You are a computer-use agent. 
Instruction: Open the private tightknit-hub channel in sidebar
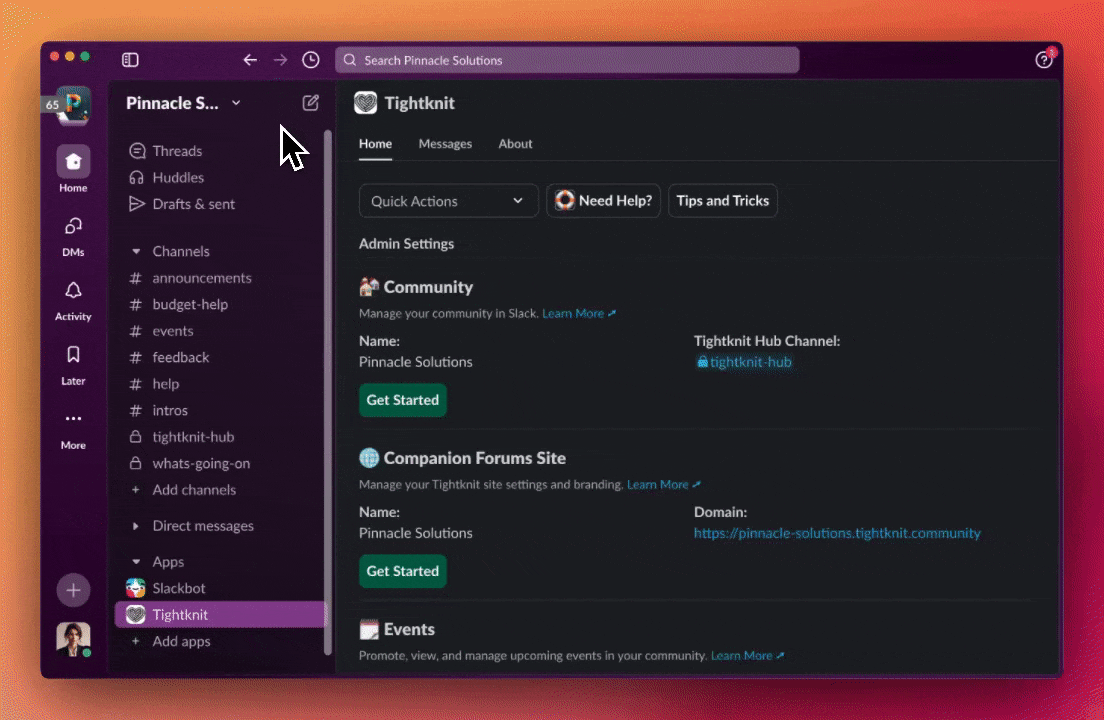(x=193, y=437)
